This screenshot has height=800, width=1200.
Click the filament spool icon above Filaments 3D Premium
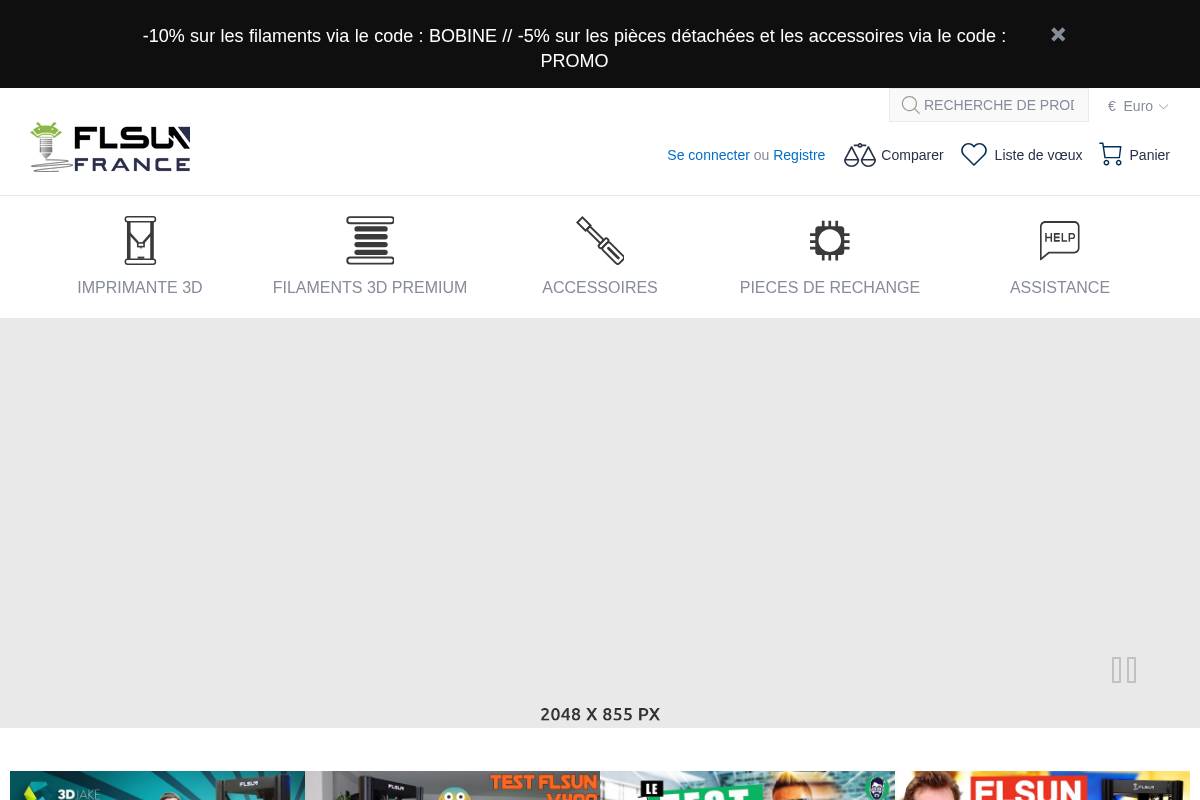pyautogui.click(x=370, y=240)
